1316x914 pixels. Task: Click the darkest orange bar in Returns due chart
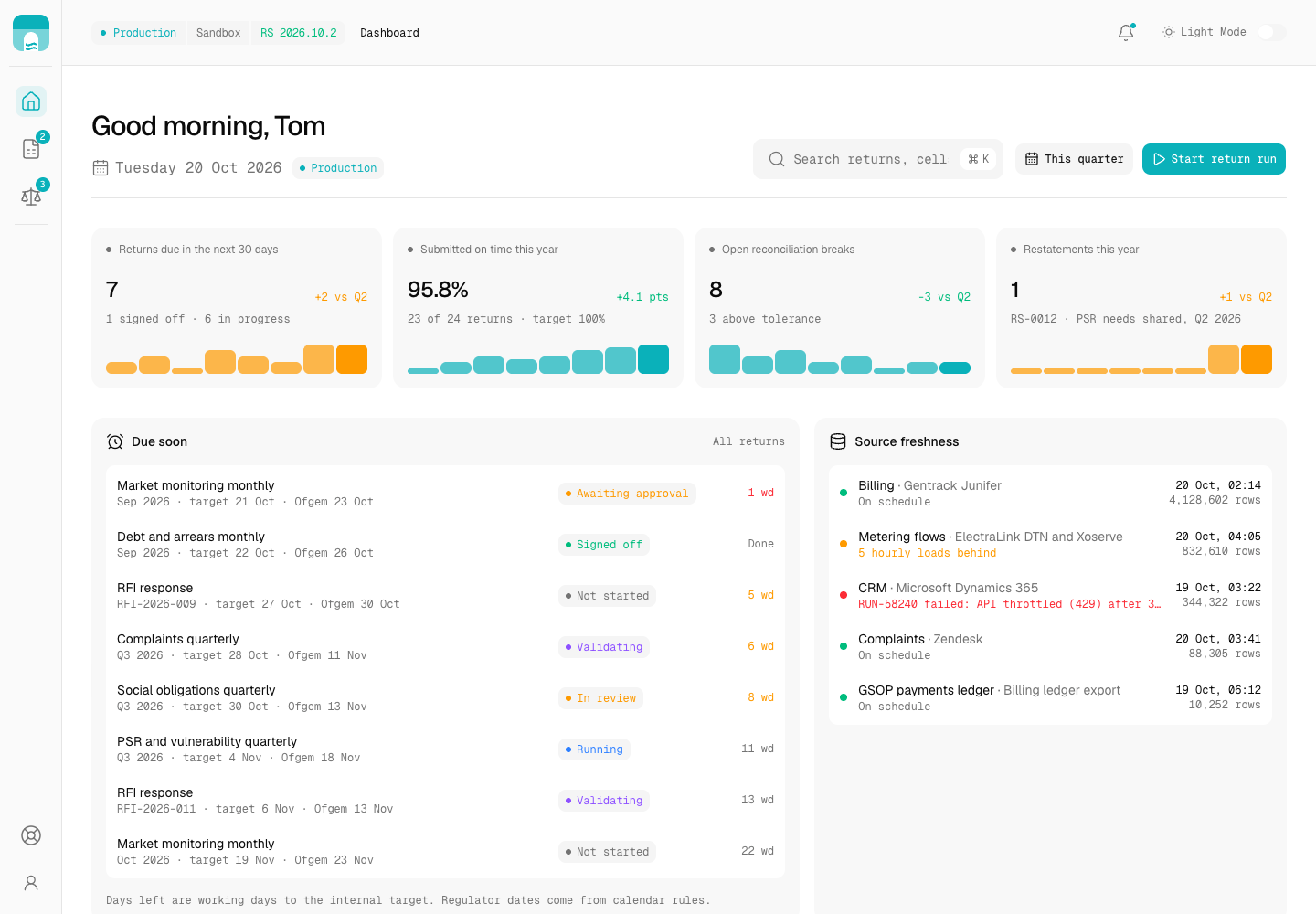click(x=352, y=359)
